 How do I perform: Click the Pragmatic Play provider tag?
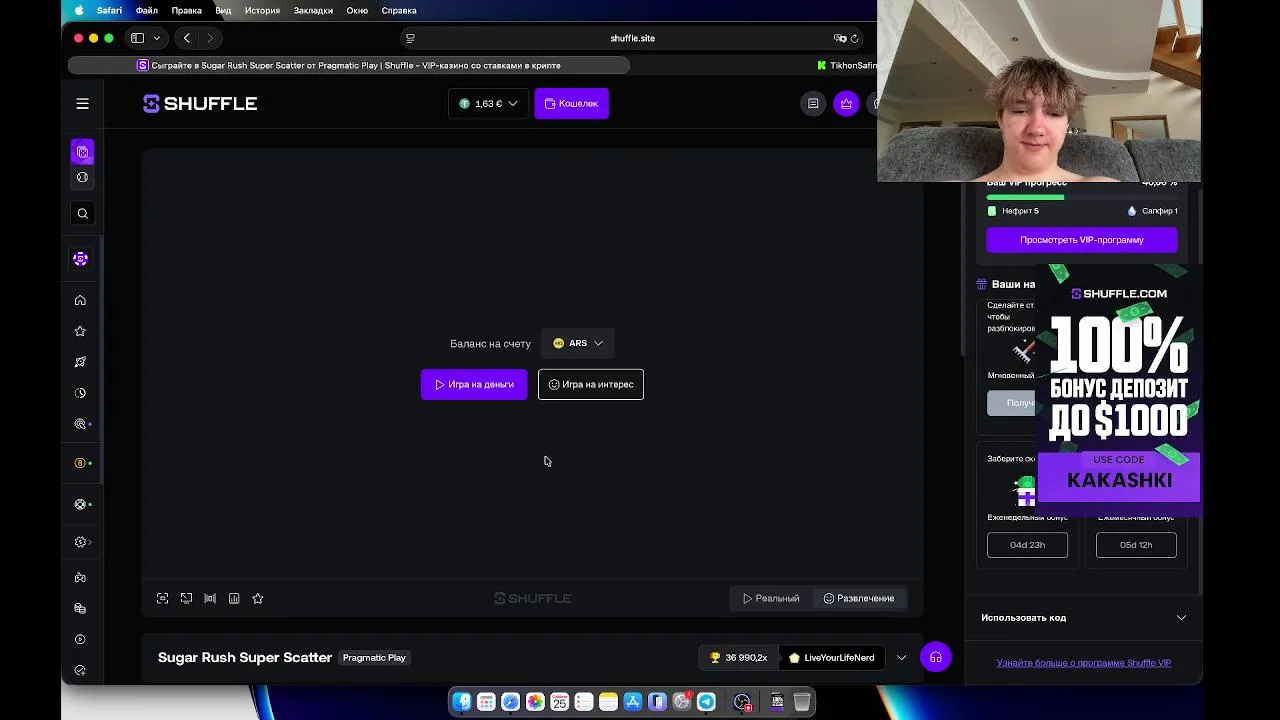tap(374, 658)
